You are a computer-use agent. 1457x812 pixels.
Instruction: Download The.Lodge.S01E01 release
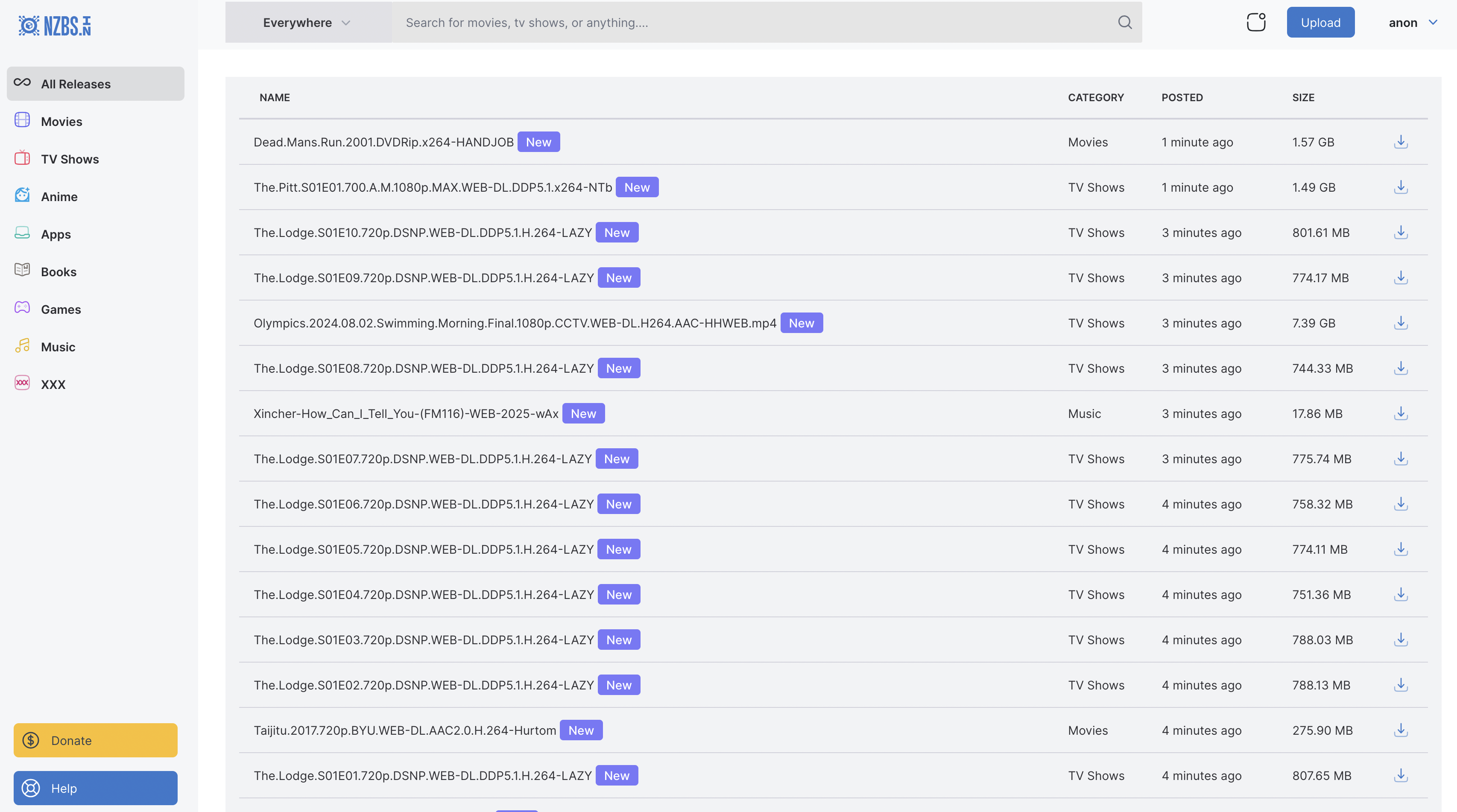(x=1401, y=775)
